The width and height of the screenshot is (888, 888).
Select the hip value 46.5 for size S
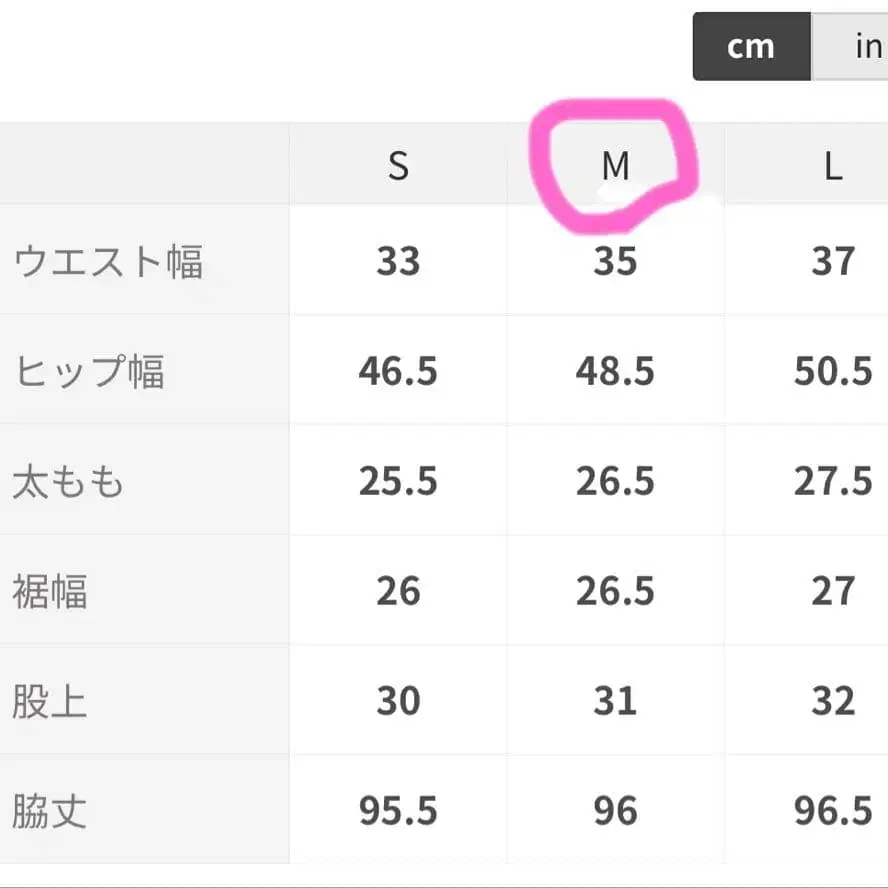tap(399, 370)
